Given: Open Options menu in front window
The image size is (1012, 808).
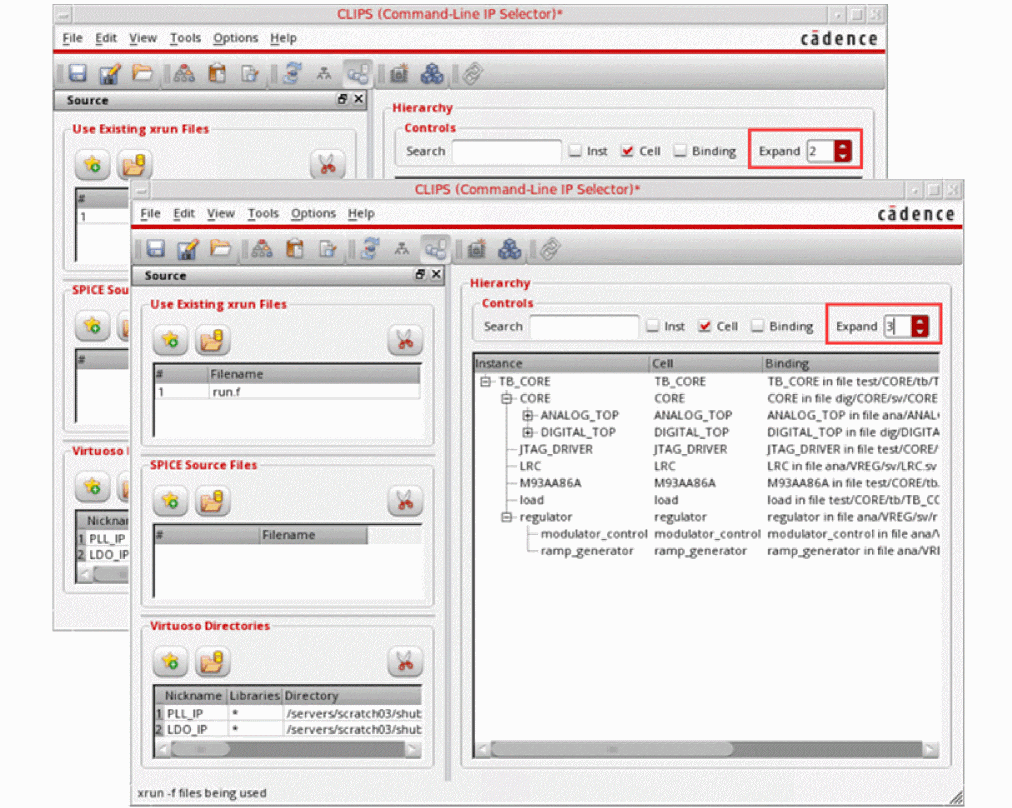Looking at the screenshot, I should click(x=313, y=213).
